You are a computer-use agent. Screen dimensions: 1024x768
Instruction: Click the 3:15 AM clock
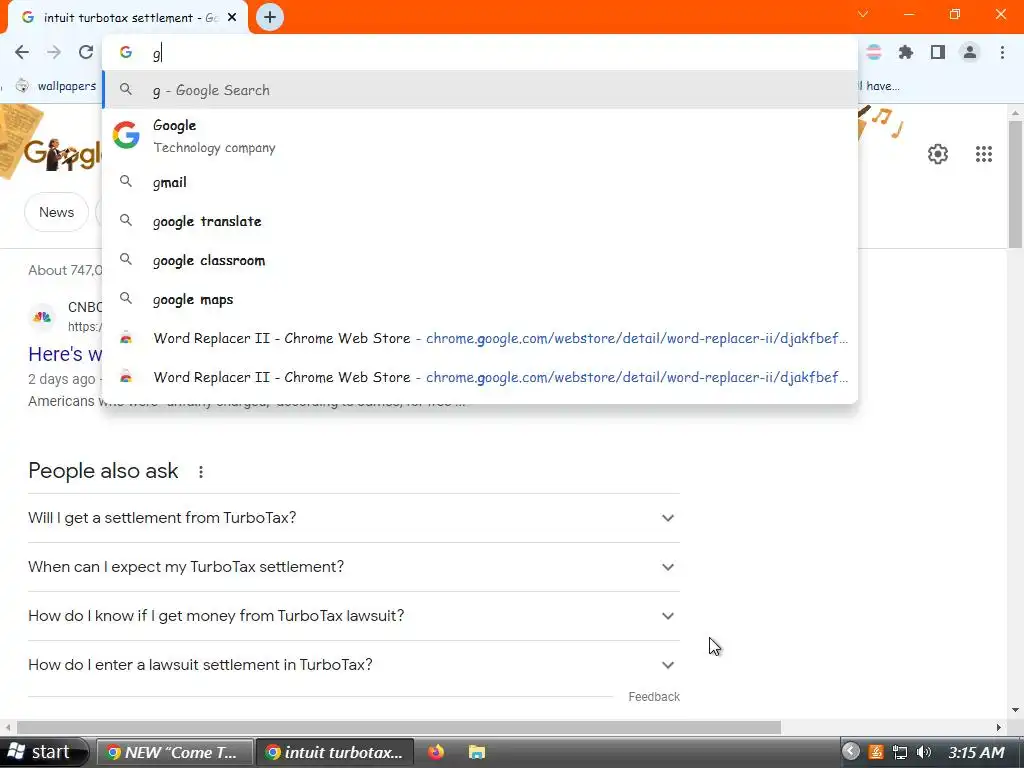pyautogui.click(x=976, y=752)
